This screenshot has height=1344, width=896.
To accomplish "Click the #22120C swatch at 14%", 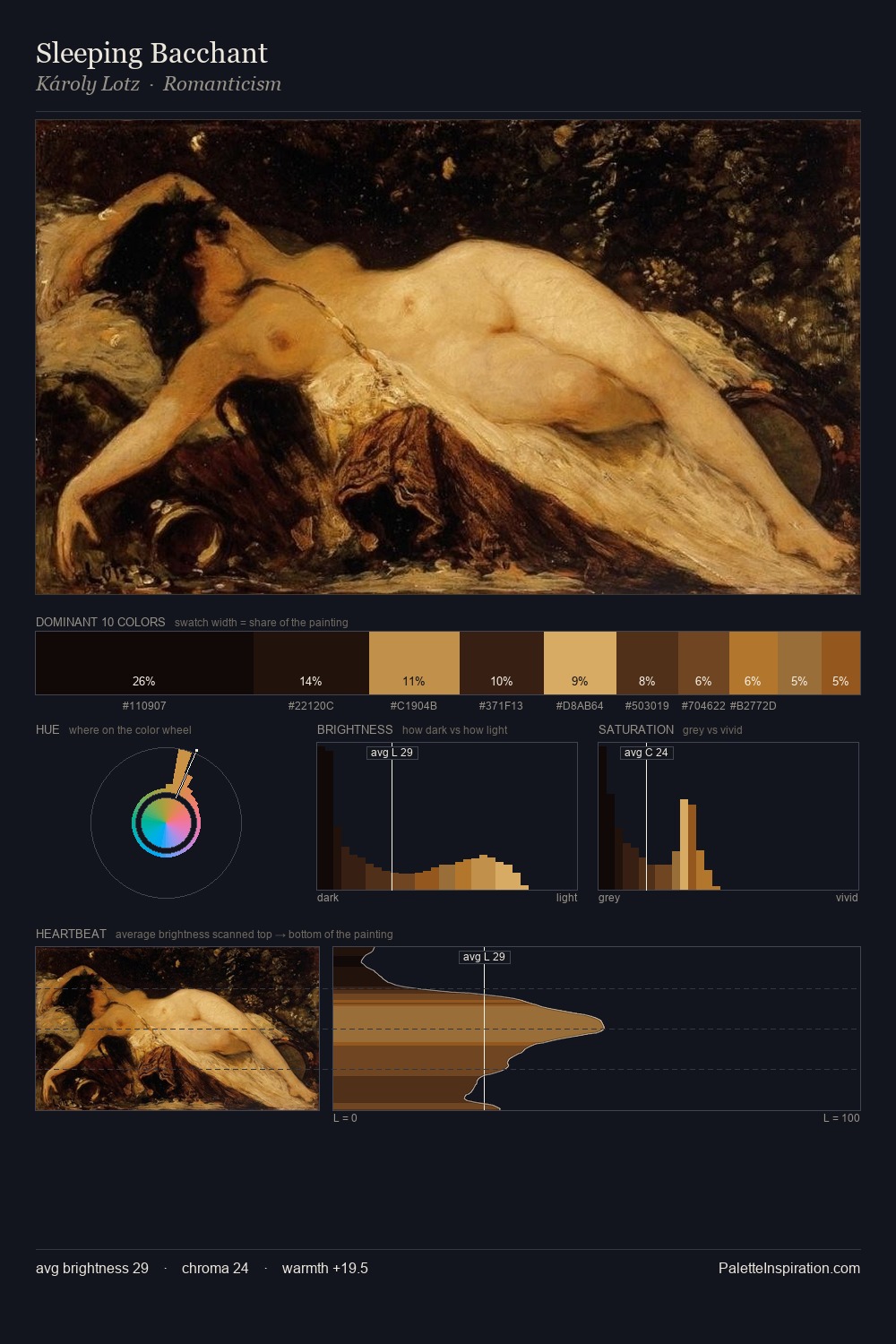I will point(311,663).
